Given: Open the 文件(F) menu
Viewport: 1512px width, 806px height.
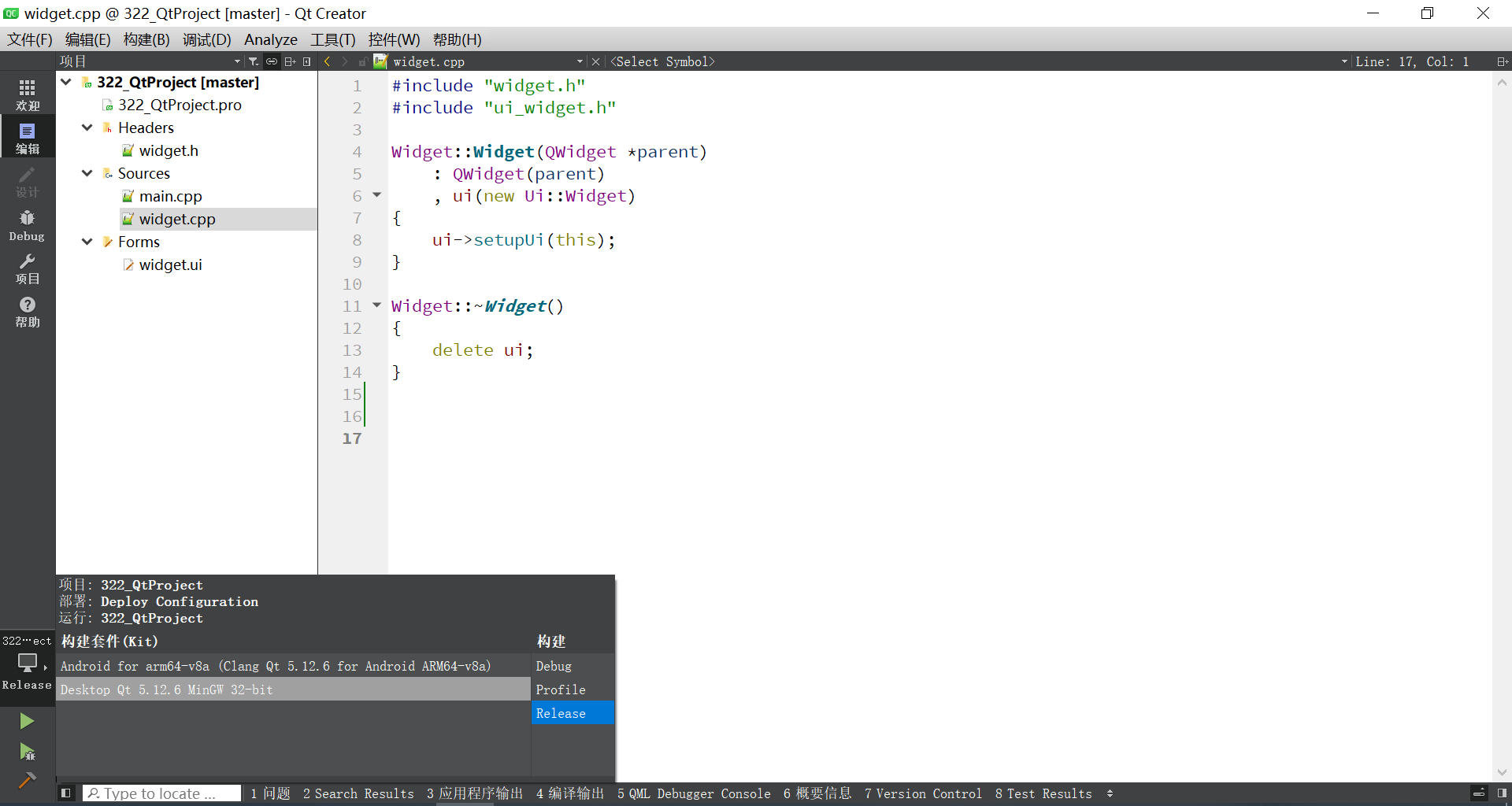Looking at the screenshot, I should point(30,39).
